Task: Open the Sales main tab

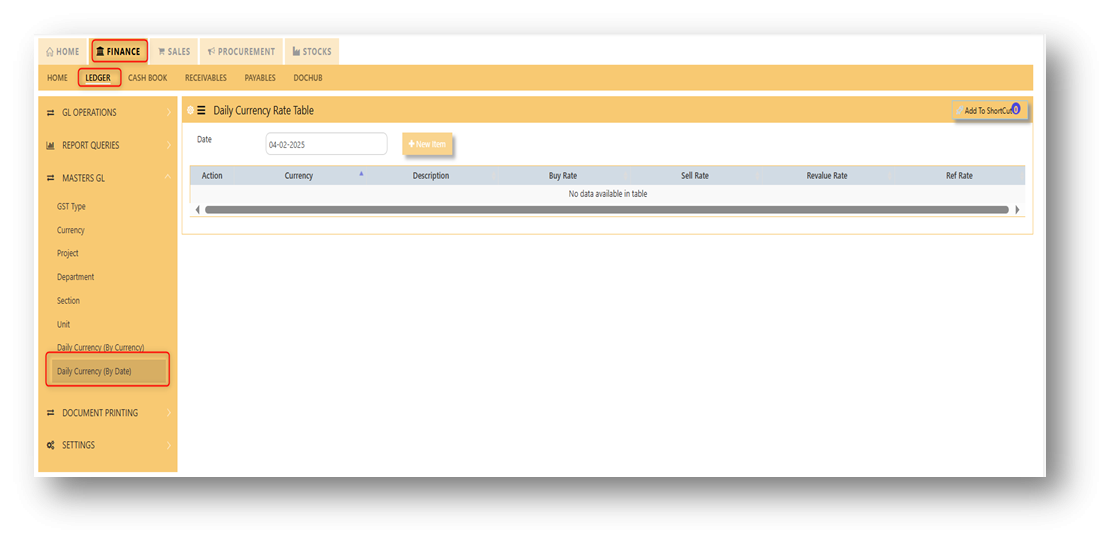Action: click(x=174, y=52)
